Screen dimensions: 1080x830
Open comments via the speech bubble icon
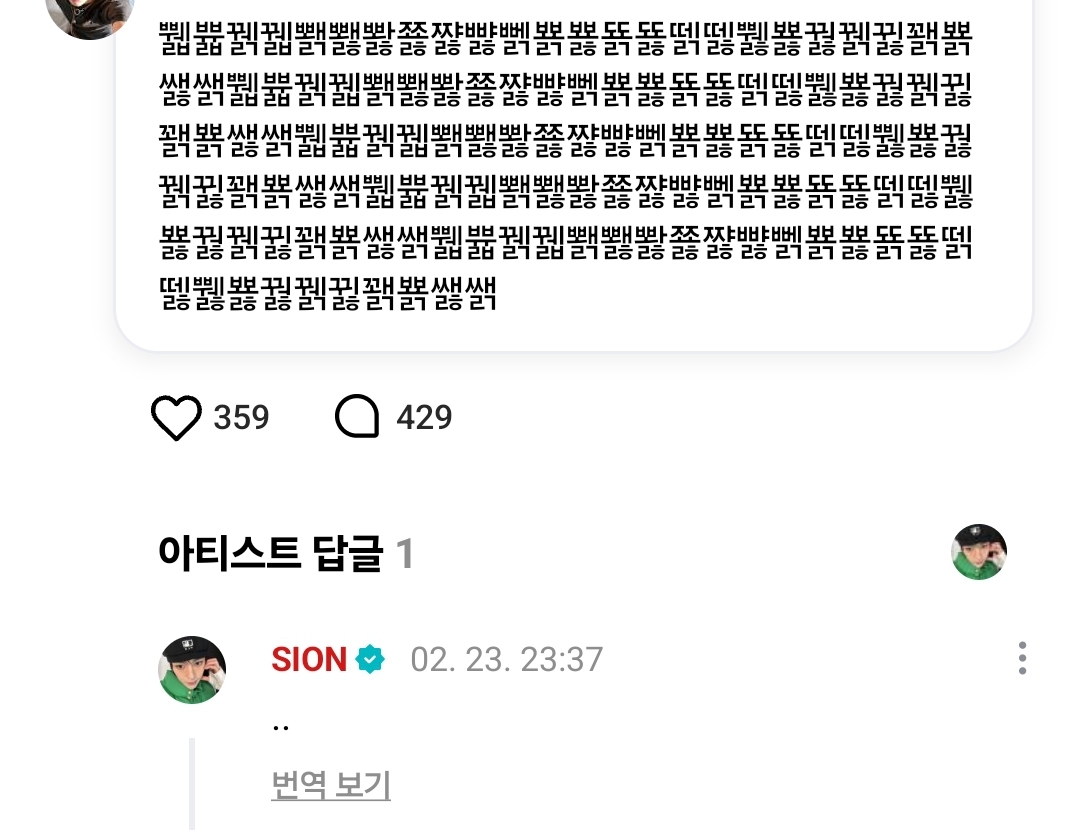tap(357, 417)
